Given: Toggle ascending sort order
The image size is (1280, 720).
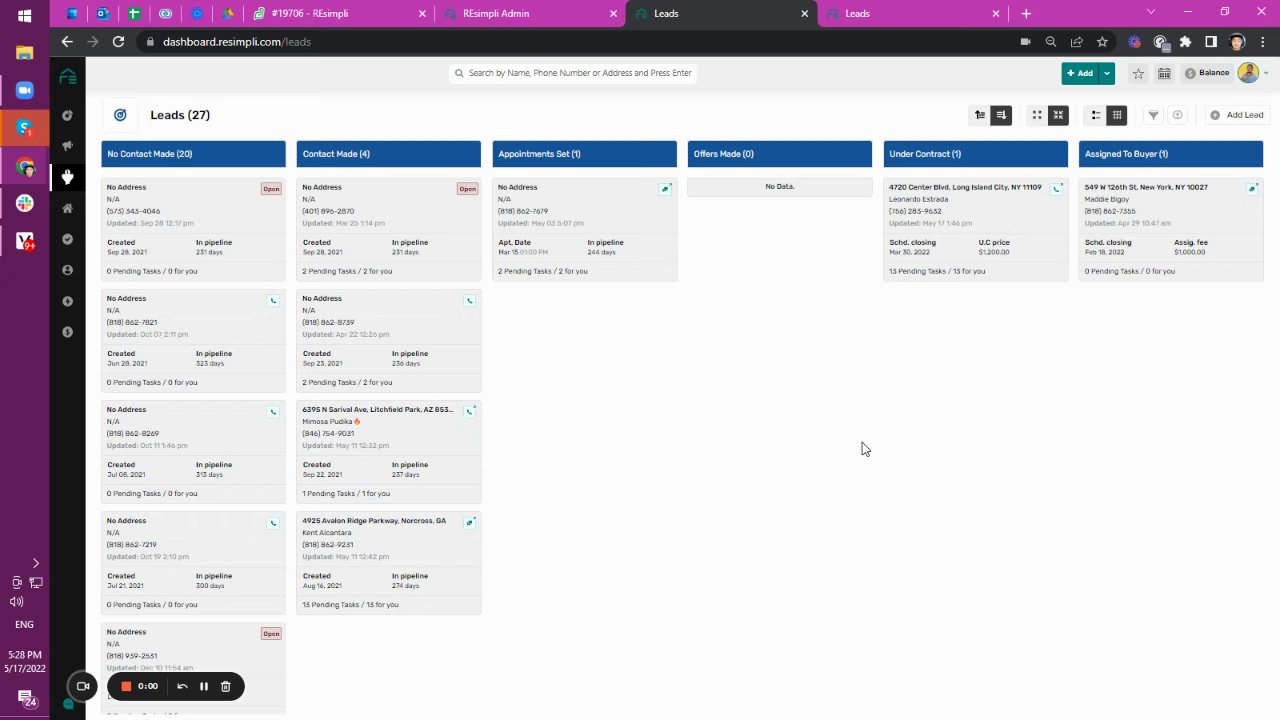Looking at the screenshot, I should [980, 115].
